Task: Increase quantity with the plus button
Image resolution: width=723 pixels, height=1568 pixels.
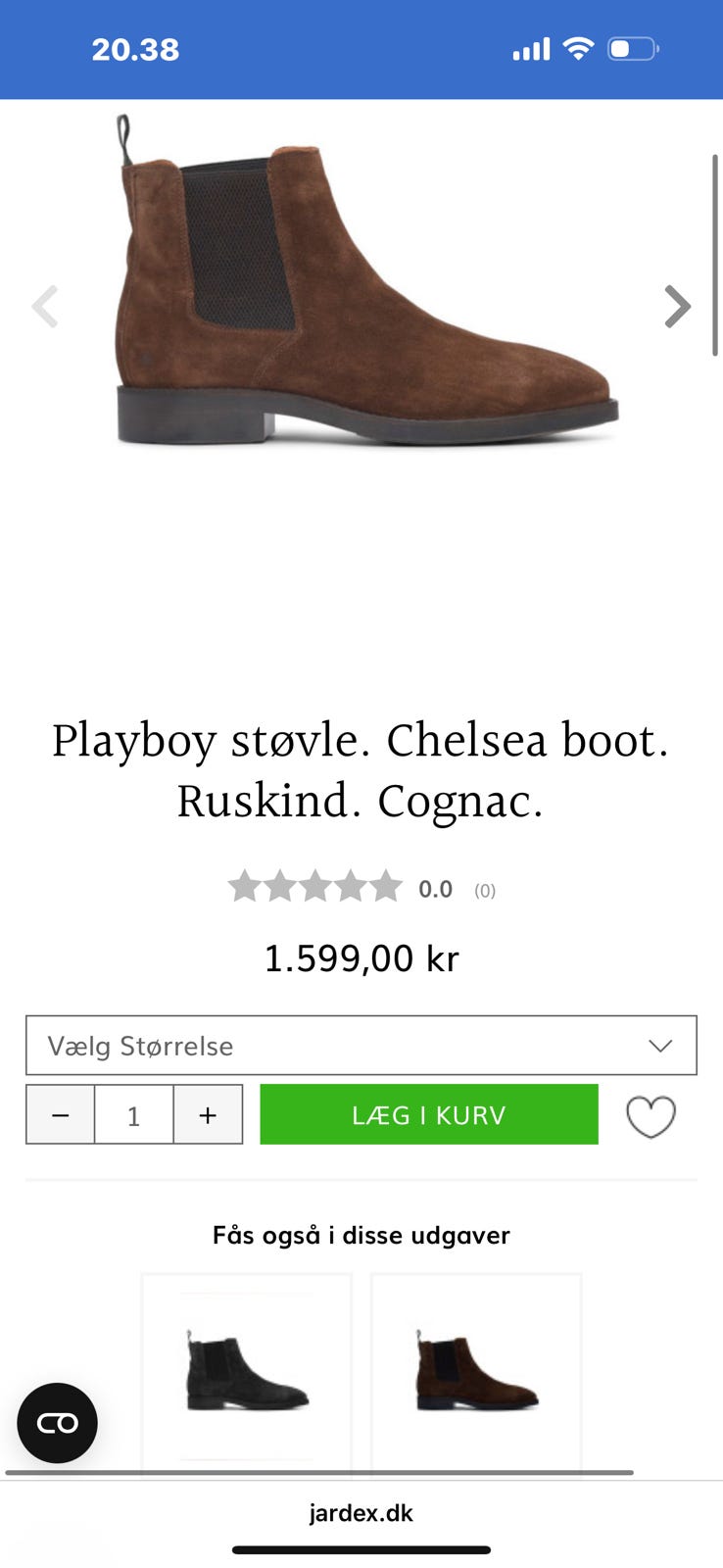Action: [208, 1114]
